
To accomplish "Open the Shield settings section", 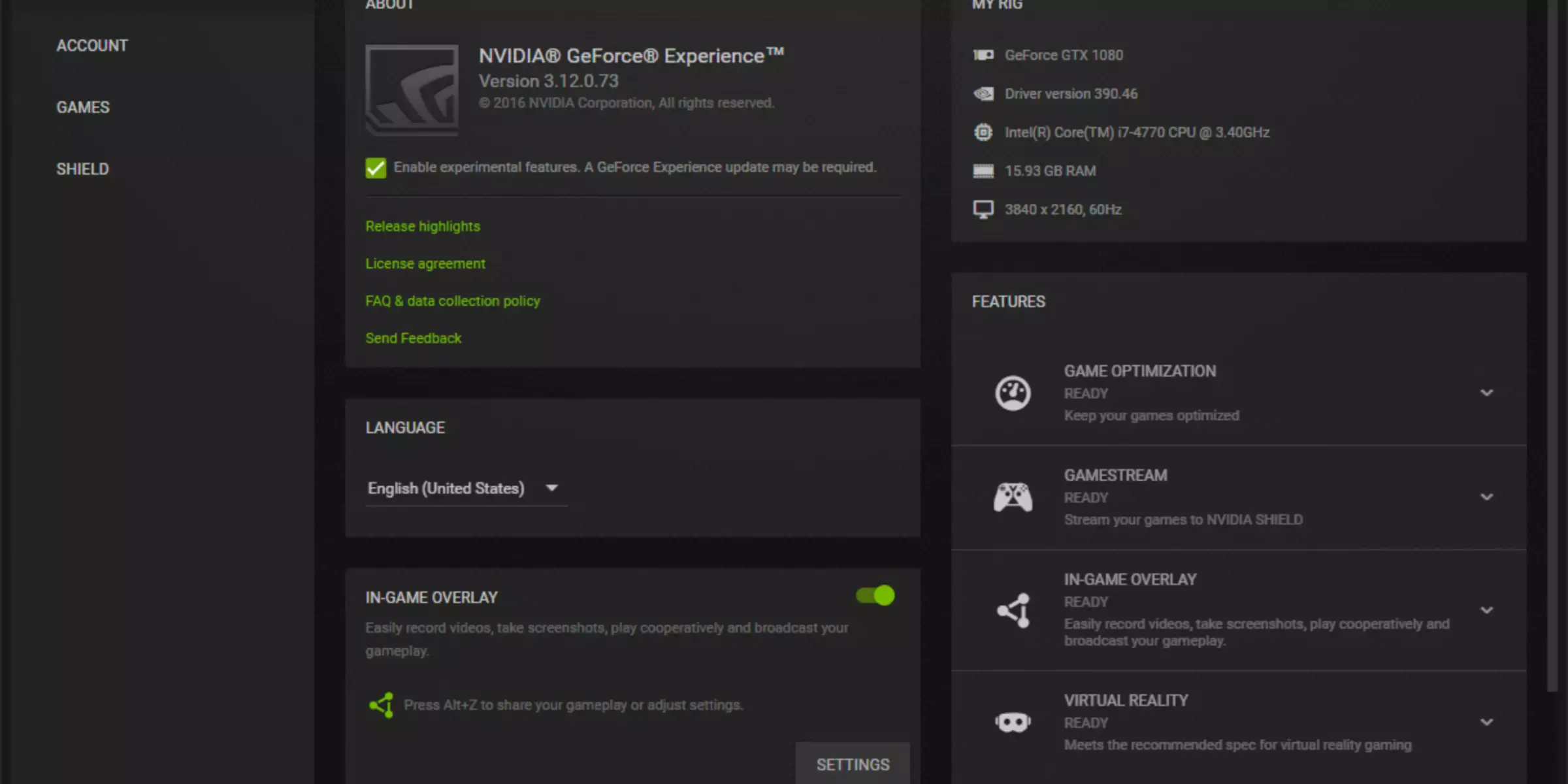I will (x=82, y=169).
